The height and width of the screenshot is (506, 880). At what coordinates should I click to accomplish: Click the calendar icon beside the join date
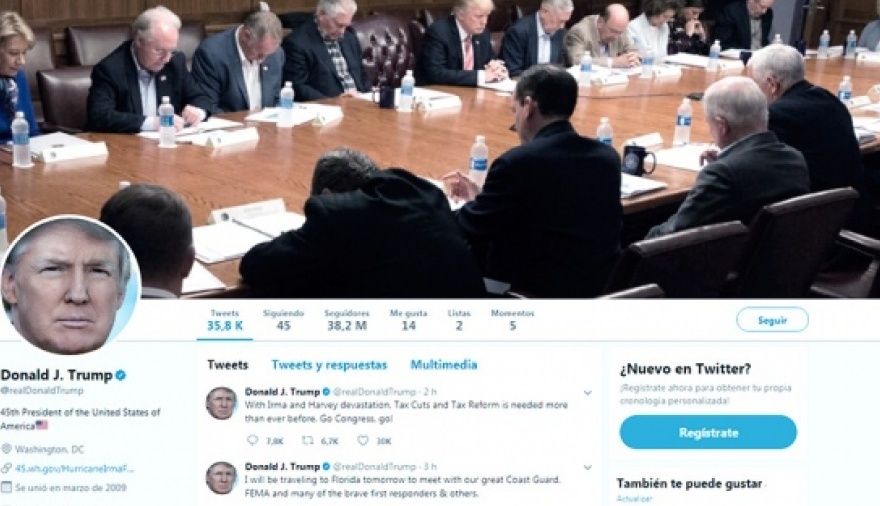pyautogui.click(x=6, y=487)
